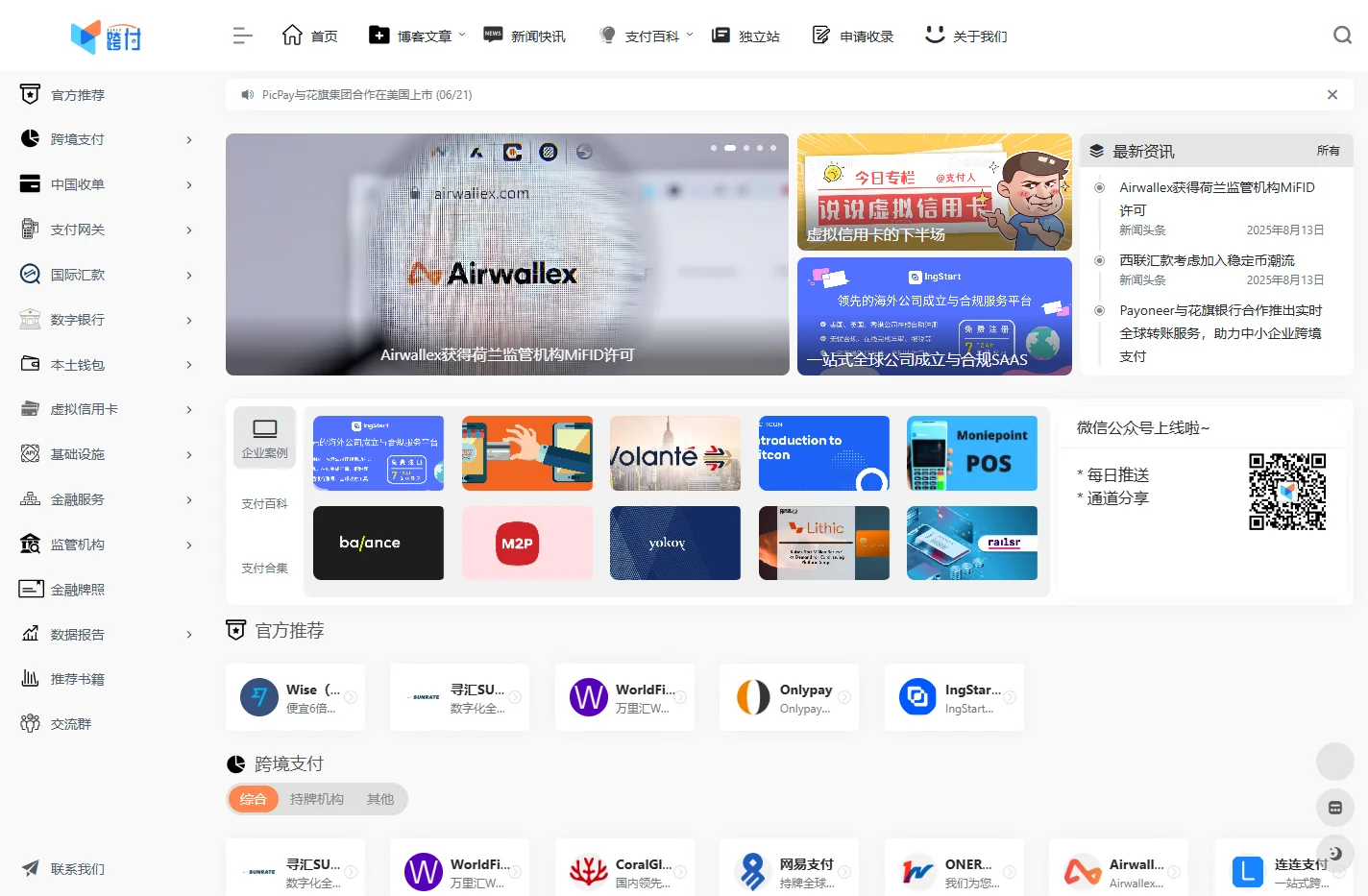
Task: Expand 支付网关 sidebar chevron
Action: pyautogui.click(x=189, y=230)
